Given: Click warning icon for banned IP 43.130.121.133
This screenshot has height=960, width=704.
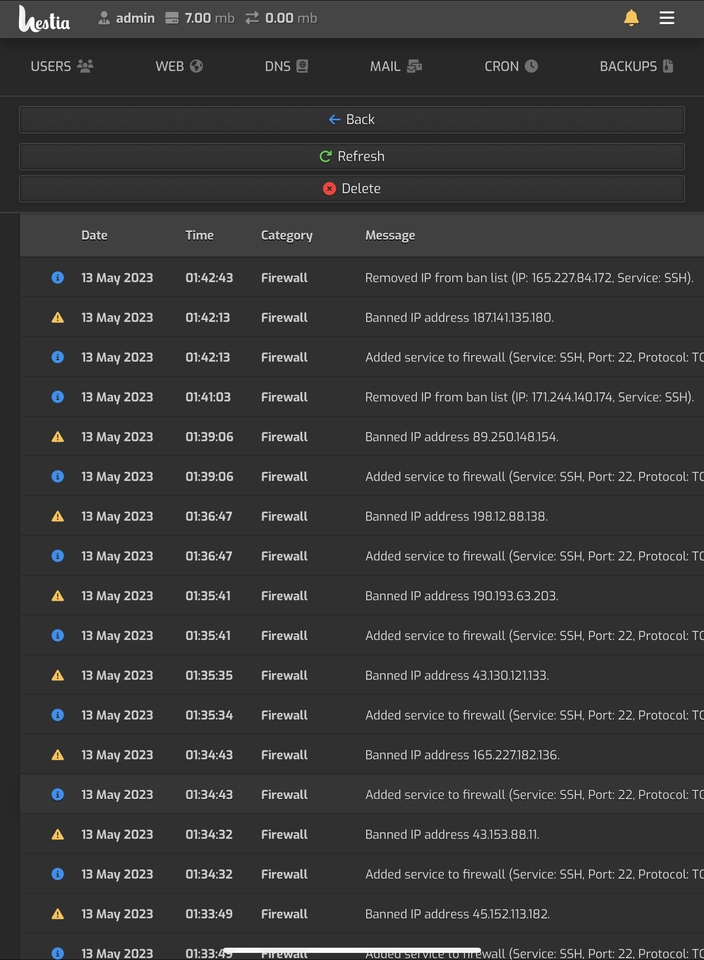Looking at the screenshot, I should (x=58, y=675).
